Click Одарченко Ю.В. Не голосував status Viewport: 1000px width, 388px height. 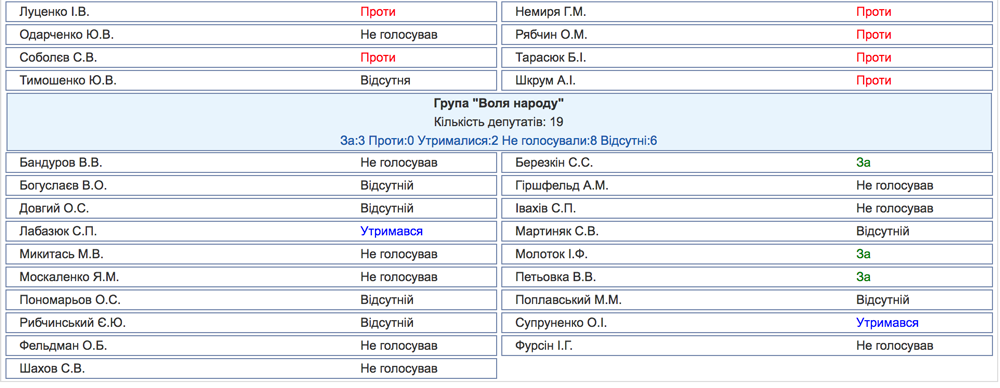(x=399, y=34)
